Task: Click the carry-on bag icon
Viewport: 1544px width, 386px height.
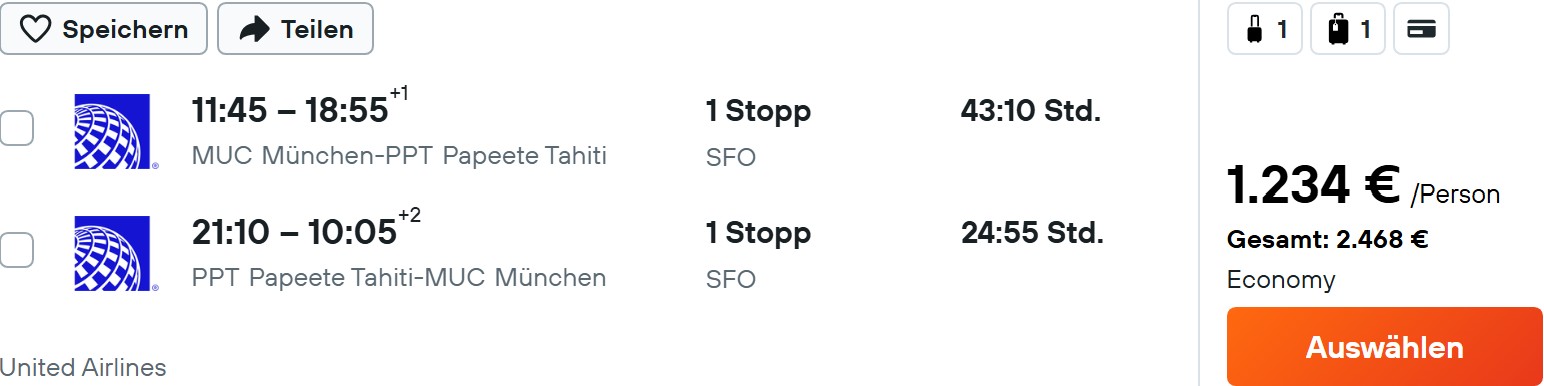Action: coord(1254,29)
